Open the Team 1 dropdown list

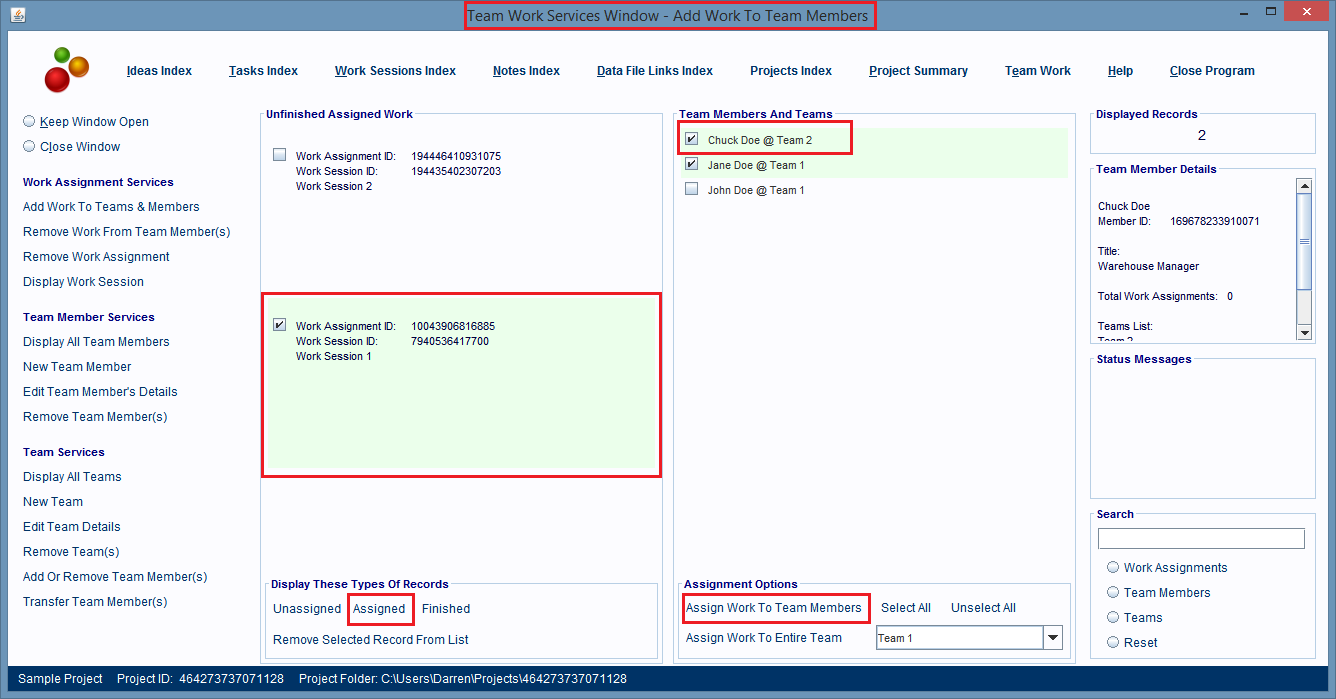pyautogui.click(x=969, y=638)
